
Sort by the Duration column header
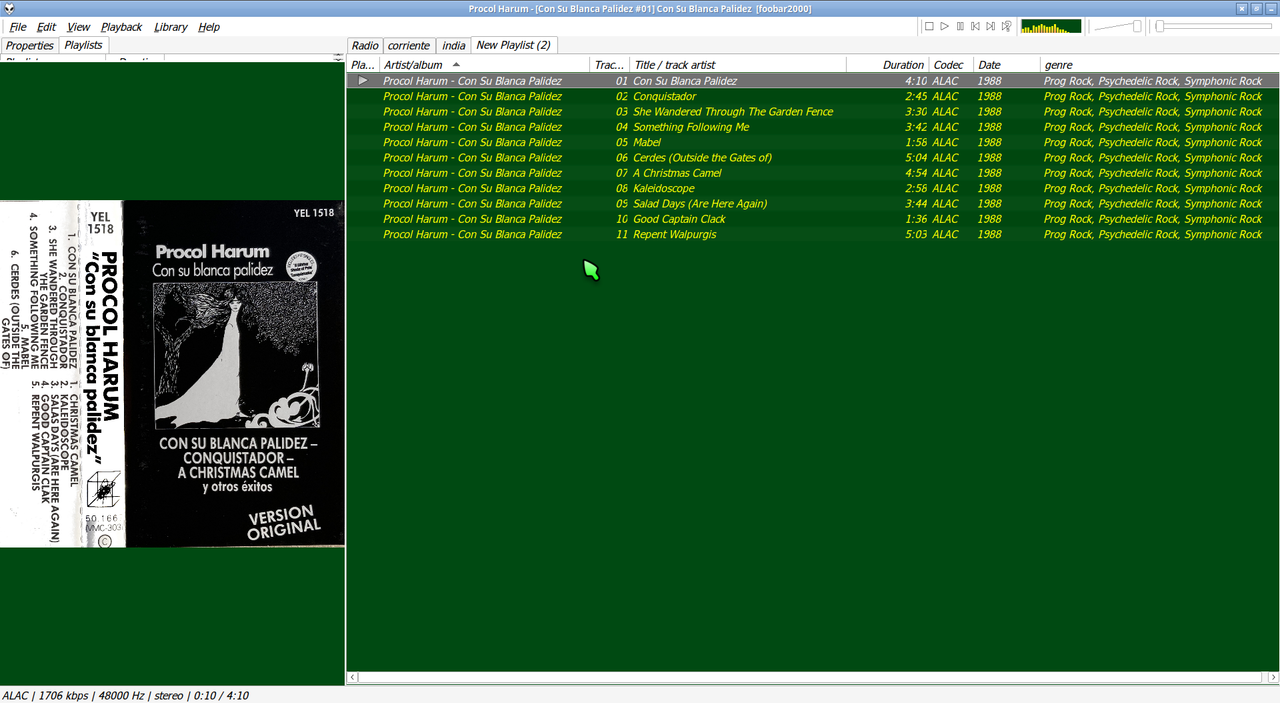pos(888,65)
